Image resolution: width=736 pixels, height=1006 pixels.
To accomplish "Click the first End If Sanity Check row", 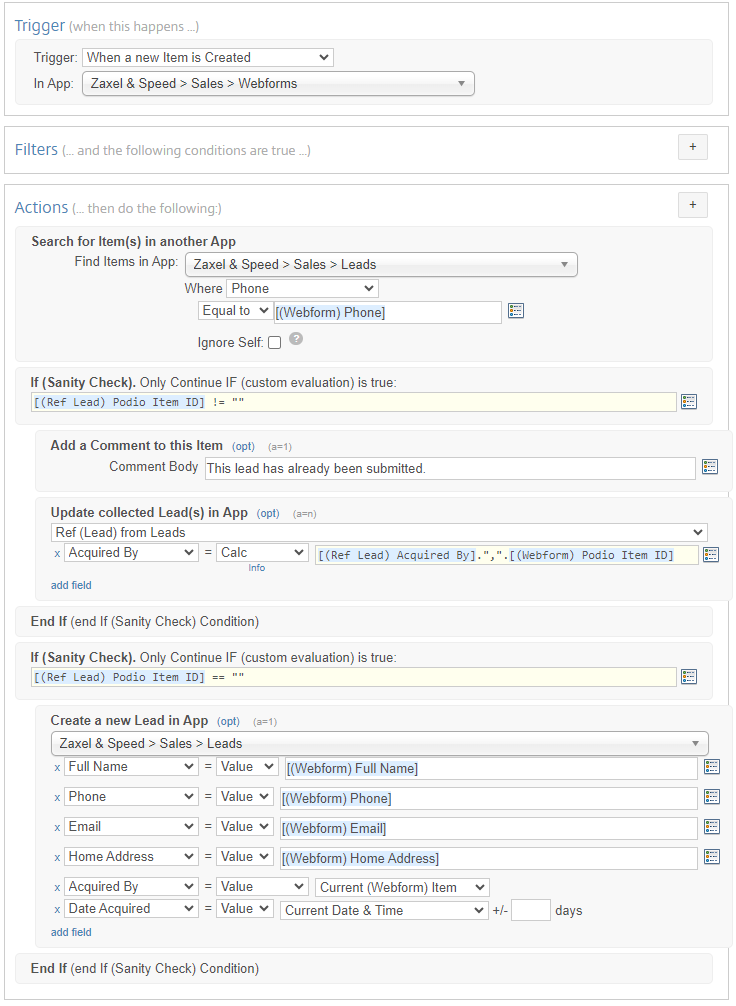I will click(x=364, y=622).
